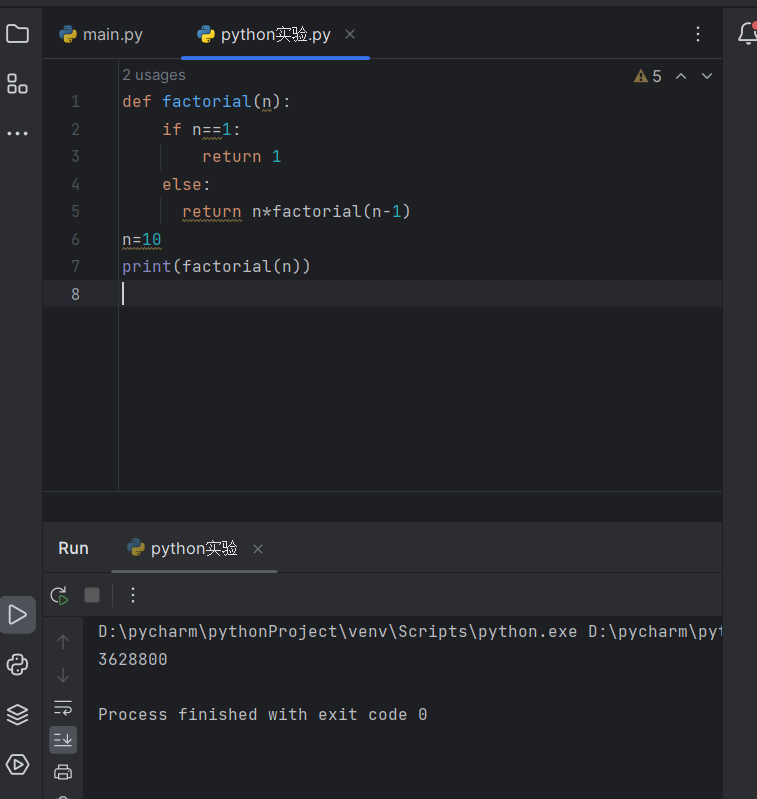Switch to the main.py tab
The image size is (757, 799).
coord(101,34)
